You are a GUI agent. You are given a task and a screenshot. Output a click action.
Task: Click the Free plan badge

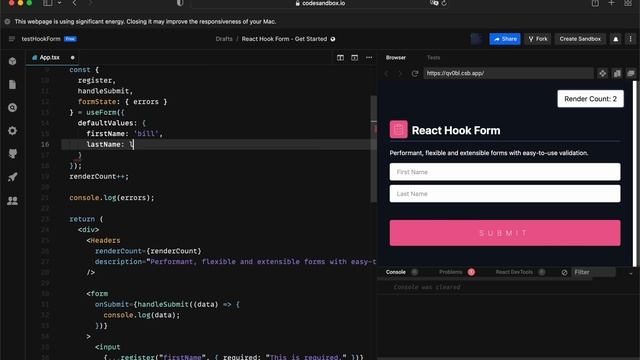pyautogui.click(x=70, y=39)
